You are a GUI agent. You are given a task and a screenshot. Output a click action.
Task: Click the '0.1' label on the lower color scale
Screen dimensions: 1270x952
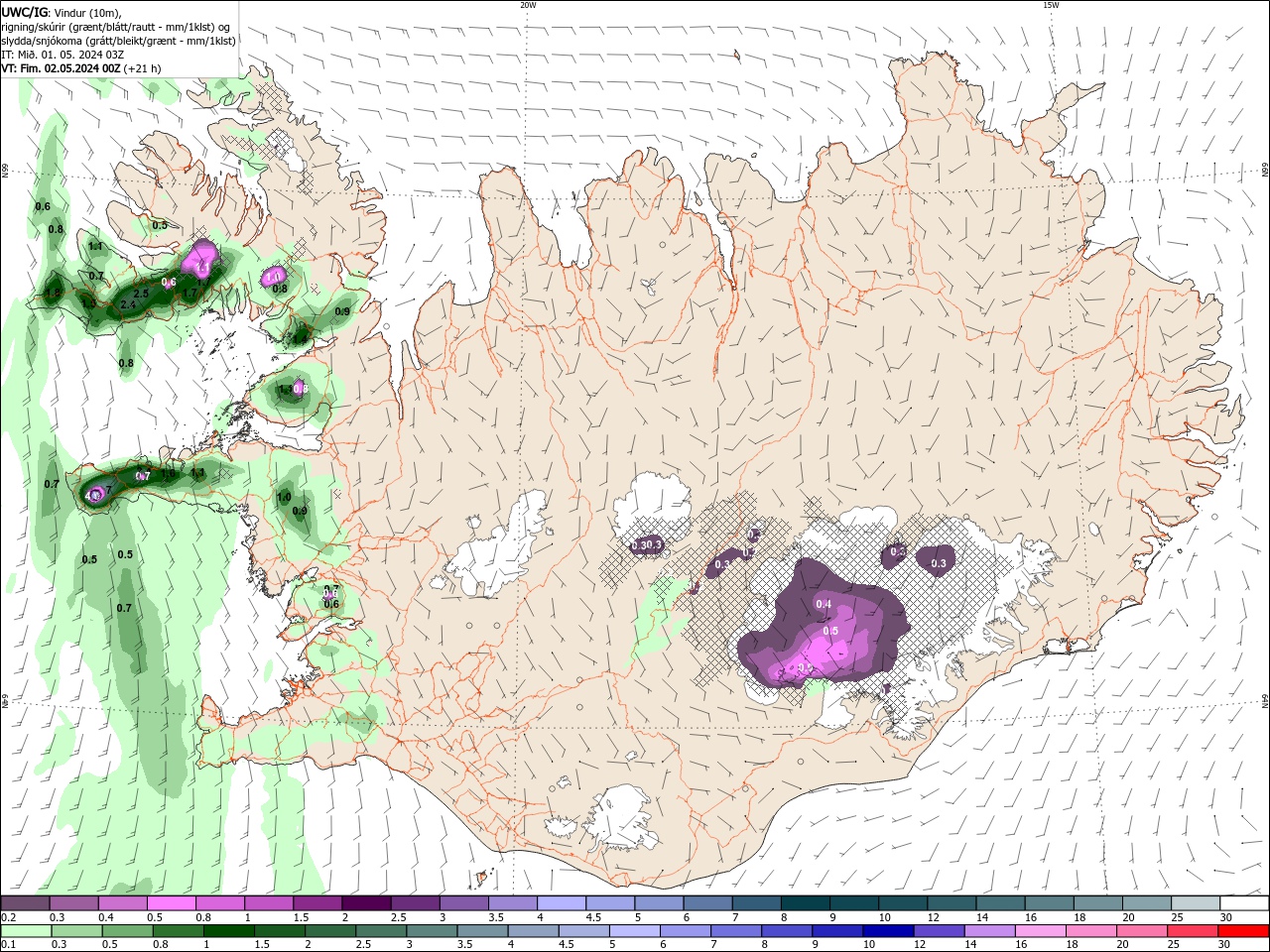pos(8,944)
